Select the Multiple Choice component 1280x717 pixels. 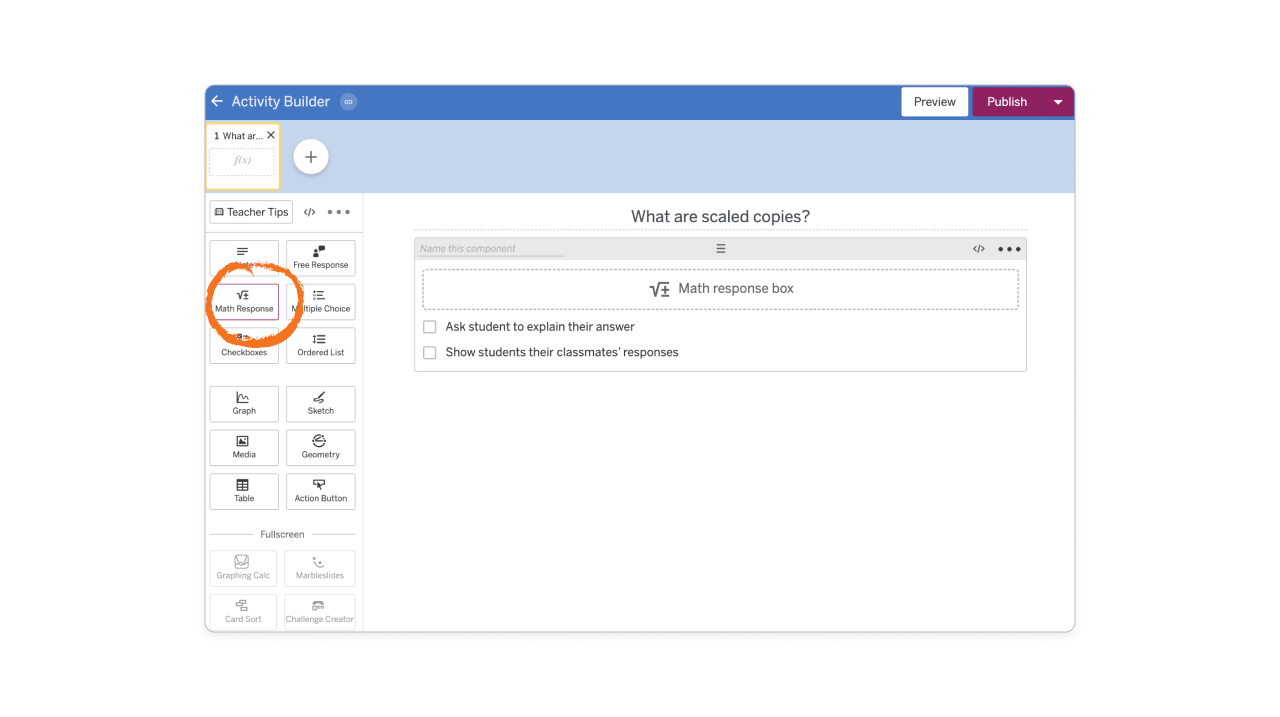pos(320,302)
